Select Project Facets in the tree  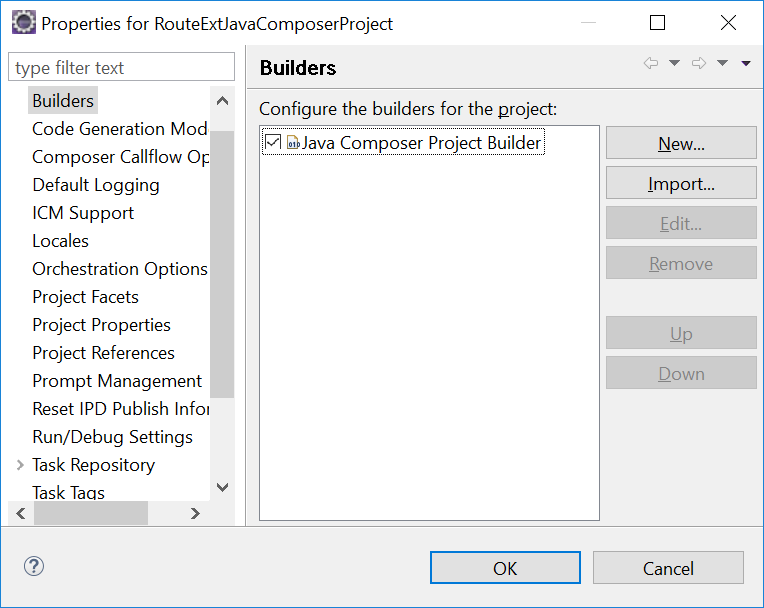85,297
